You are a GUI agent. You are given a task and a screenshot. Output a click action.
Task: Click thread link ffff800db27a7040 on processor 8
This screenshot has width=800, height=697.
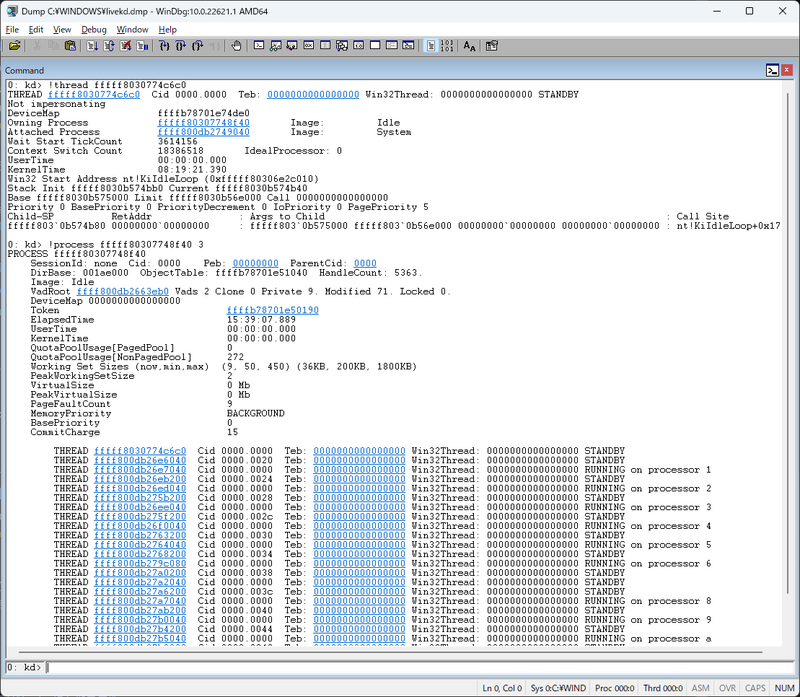pos(140,601)
